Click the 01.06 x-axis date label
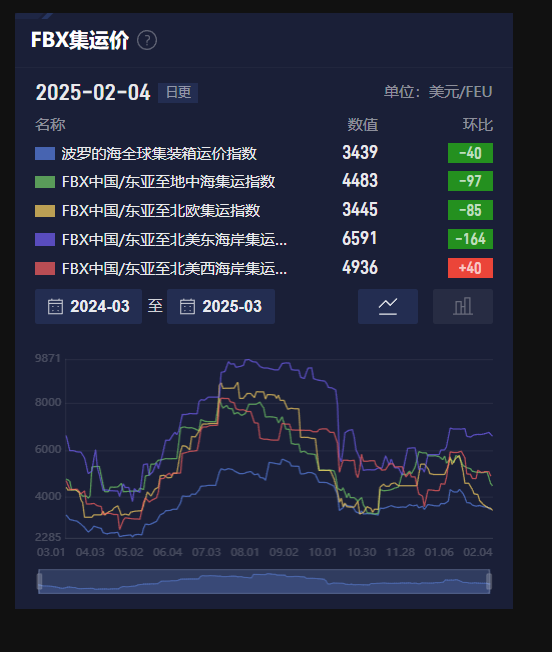The height and width of the screenshot is (652, 552). 439,553
